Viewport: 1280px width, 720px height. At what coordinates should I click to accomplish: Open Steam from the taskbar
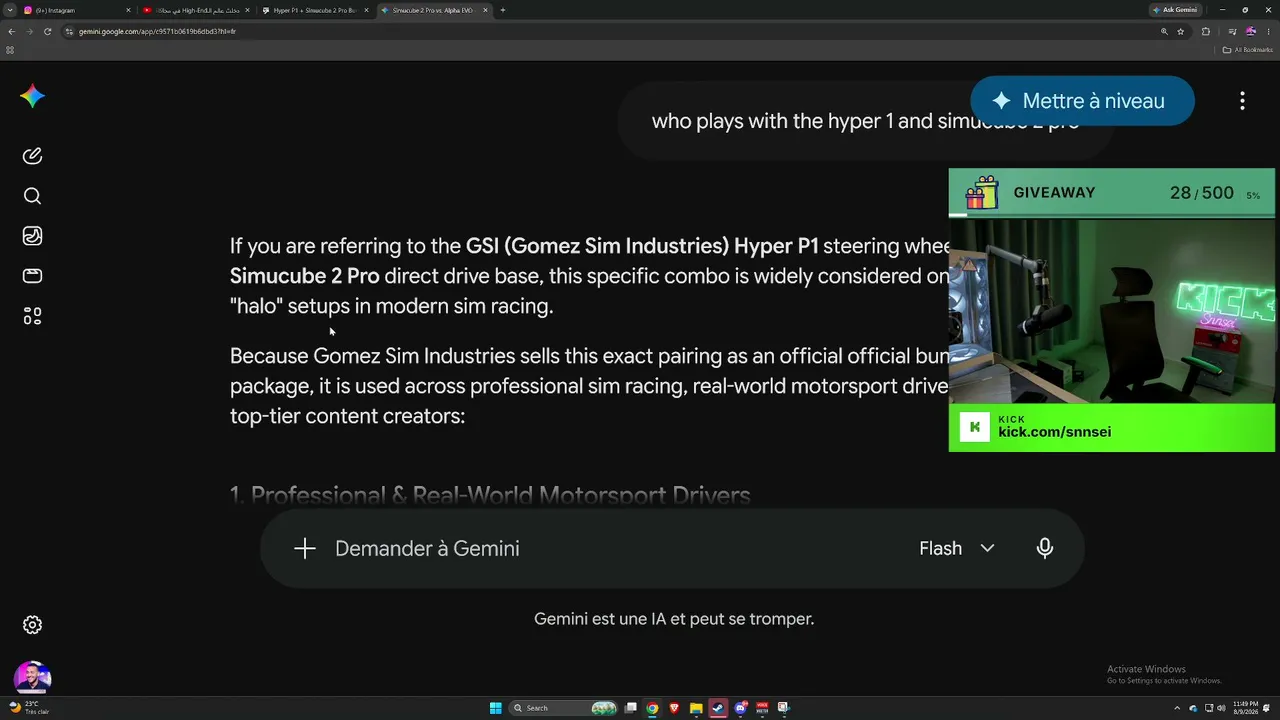pyautogui.click(x=718, y=708)
